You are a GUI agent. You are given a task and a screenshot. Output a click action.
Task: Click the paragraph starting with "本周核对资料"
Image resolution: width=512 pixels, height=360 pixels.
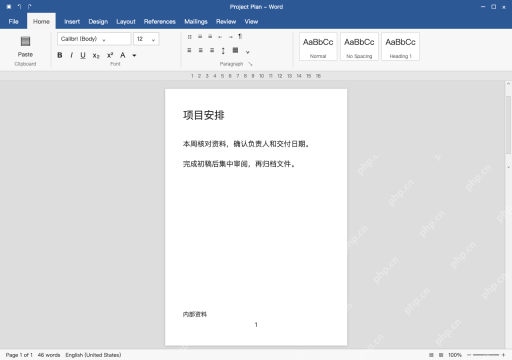pos(246,144)
